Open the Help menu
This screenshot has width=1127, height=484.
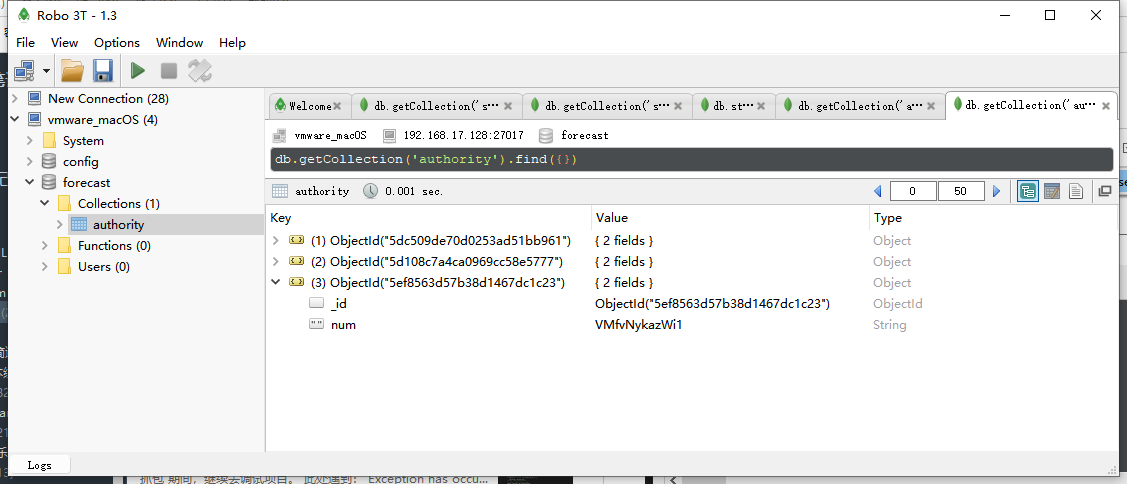click(x=232, y=42)
